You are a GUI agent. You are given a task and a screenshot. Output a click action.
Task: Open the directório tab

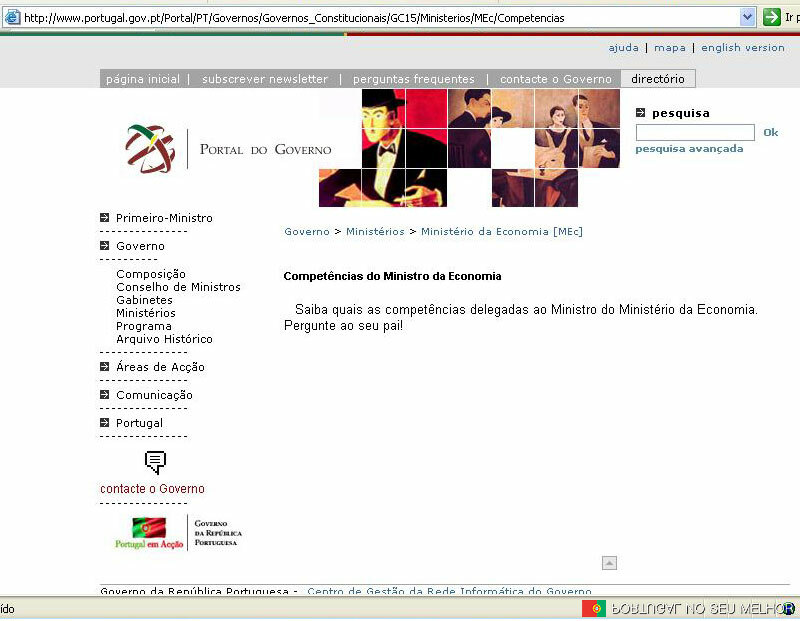[x=657, y=79]
